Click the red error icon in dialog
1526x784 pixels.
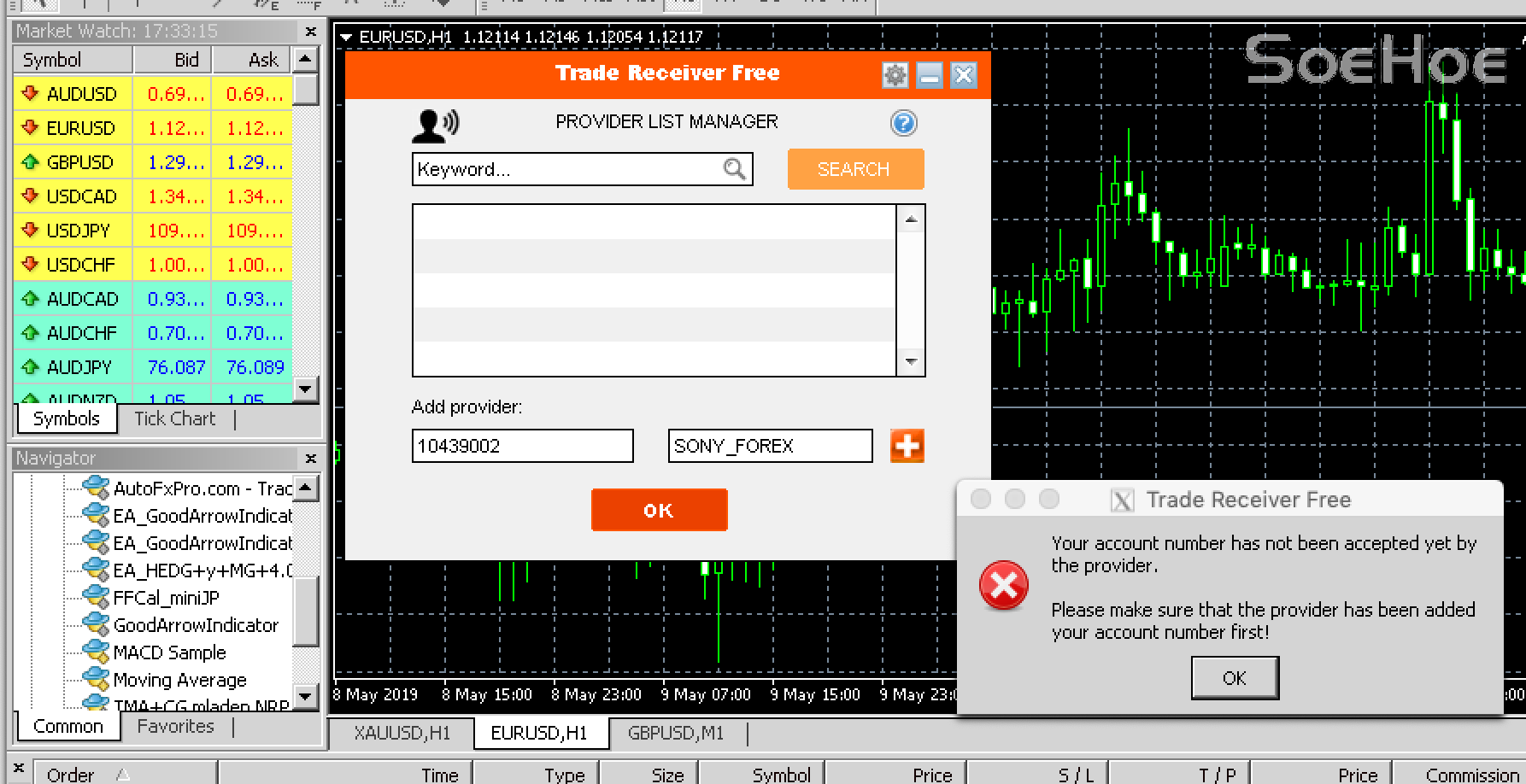1003,586
